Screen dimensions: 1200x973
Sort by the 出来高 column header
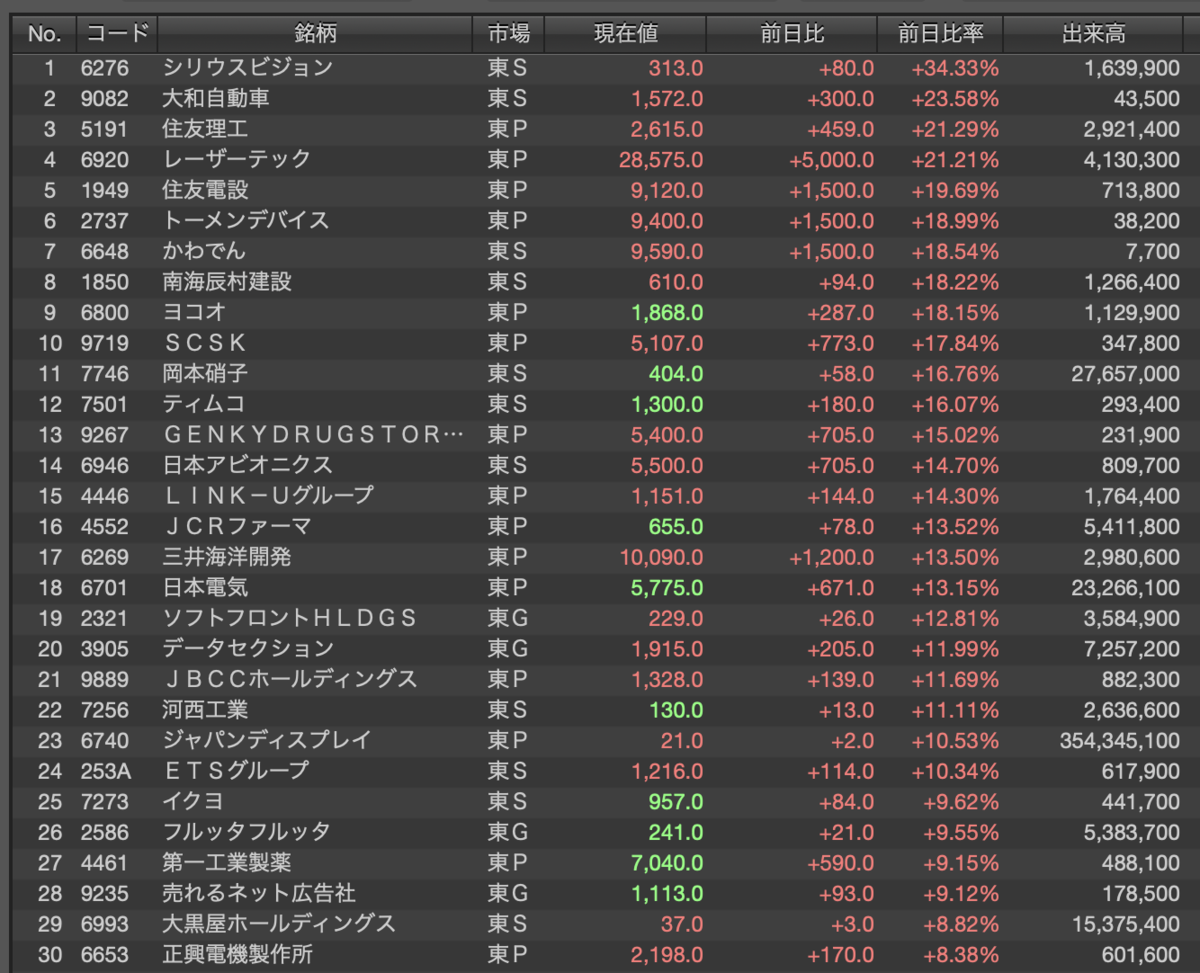[1093, 34]
